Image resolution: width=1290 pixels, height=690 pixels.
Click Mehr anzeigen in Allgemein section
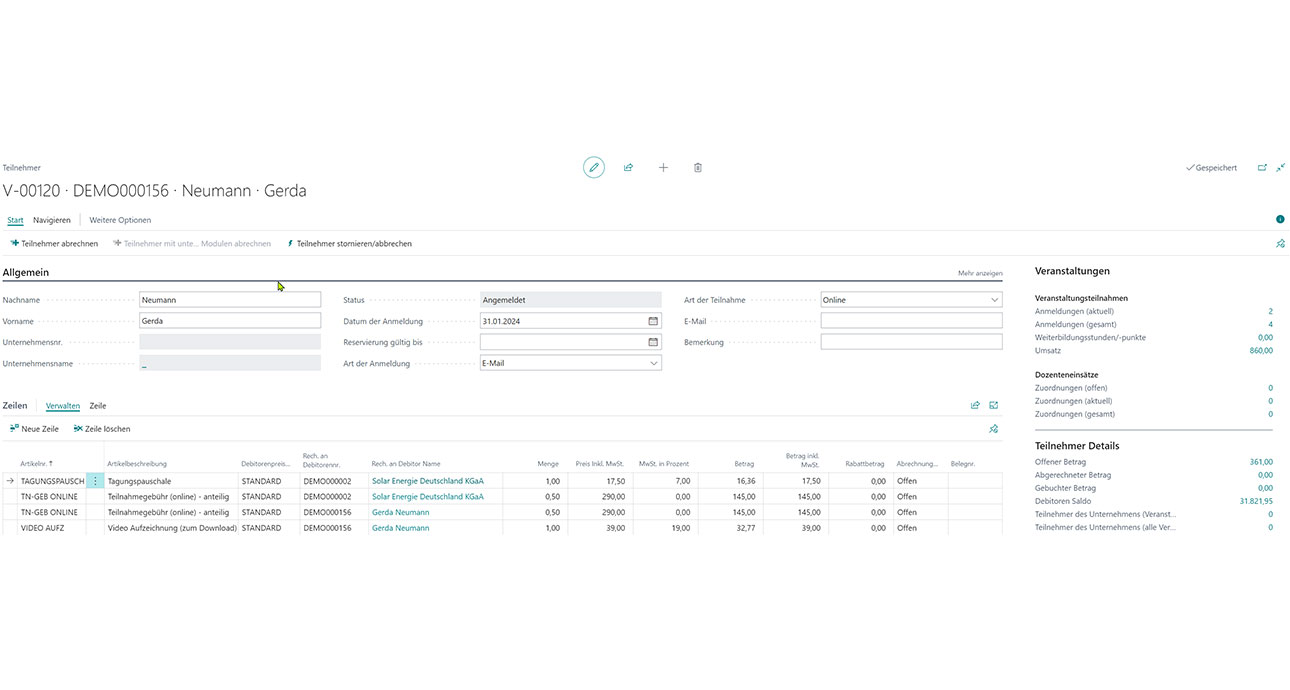[x=980, y=273]
